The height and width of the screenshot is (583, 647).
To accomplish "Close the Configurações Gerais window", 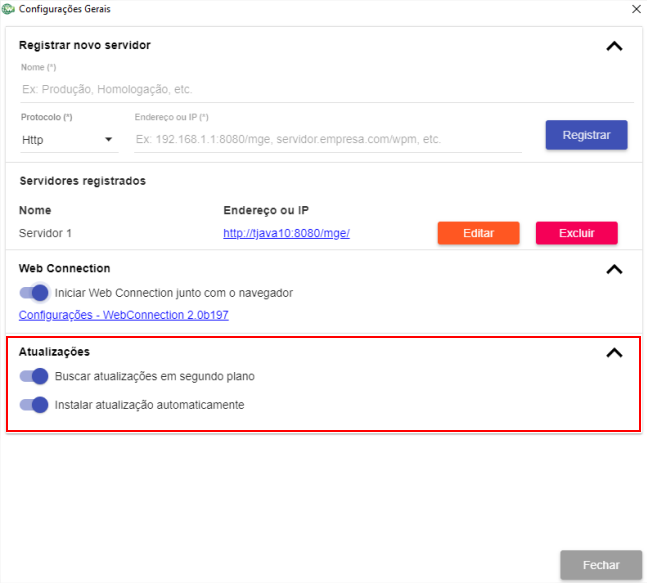I will (x=636, y=9).
